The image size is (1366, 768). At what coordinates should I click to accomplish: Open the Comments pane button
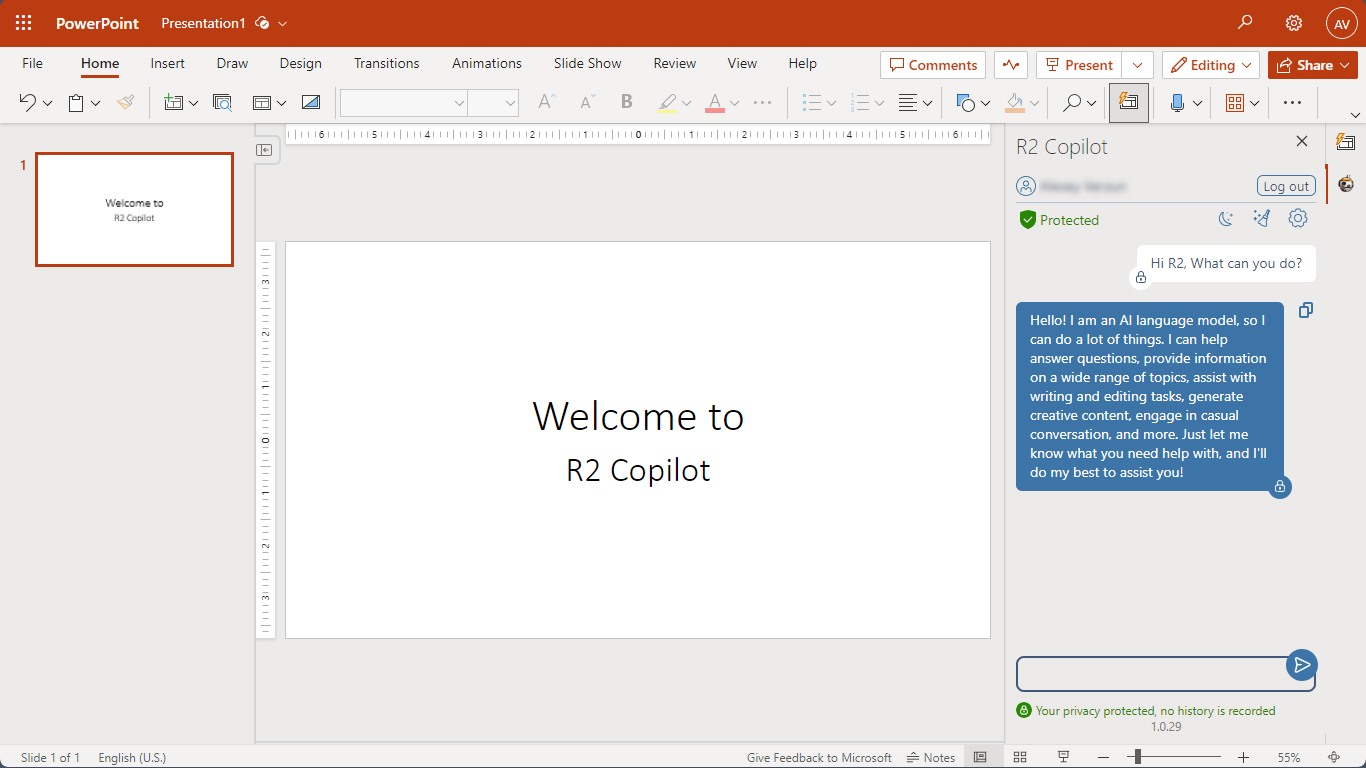[933, 65]
